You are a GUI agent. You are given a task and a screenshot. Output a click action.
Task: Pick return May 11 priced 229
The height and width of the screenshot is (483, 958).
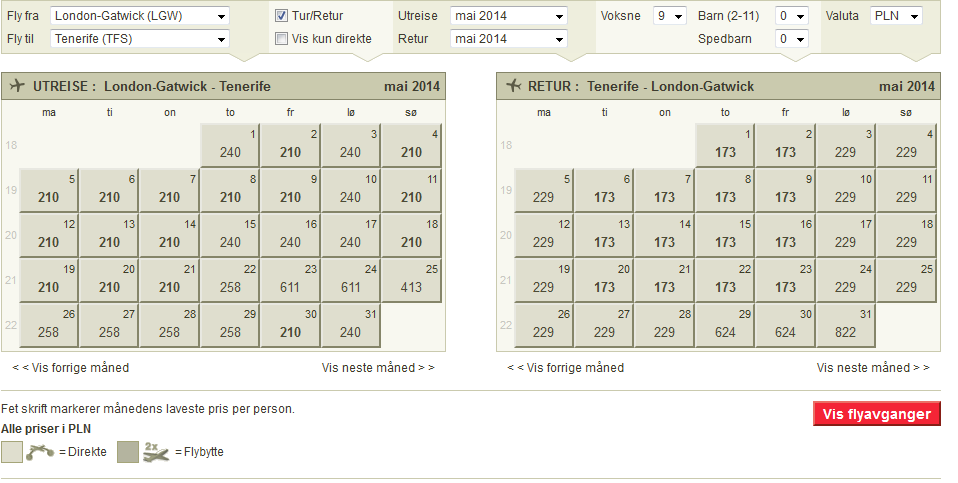[906, 191]
